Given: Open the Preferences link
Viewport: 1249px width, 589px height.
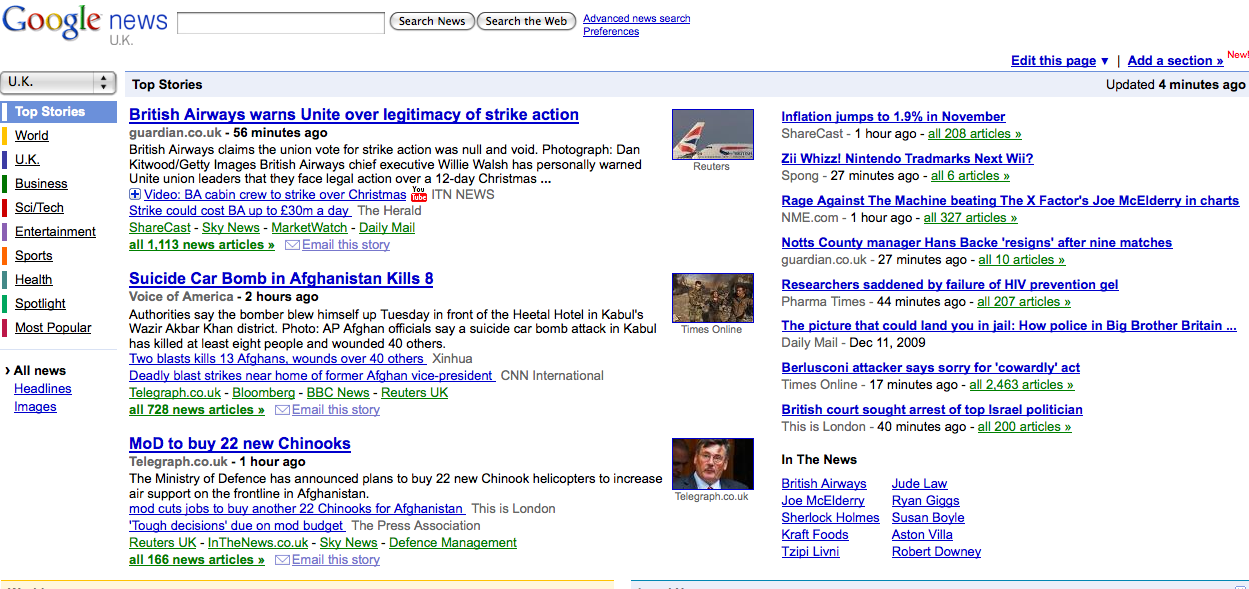Looking at the screenshot, I should pos(611,32).
